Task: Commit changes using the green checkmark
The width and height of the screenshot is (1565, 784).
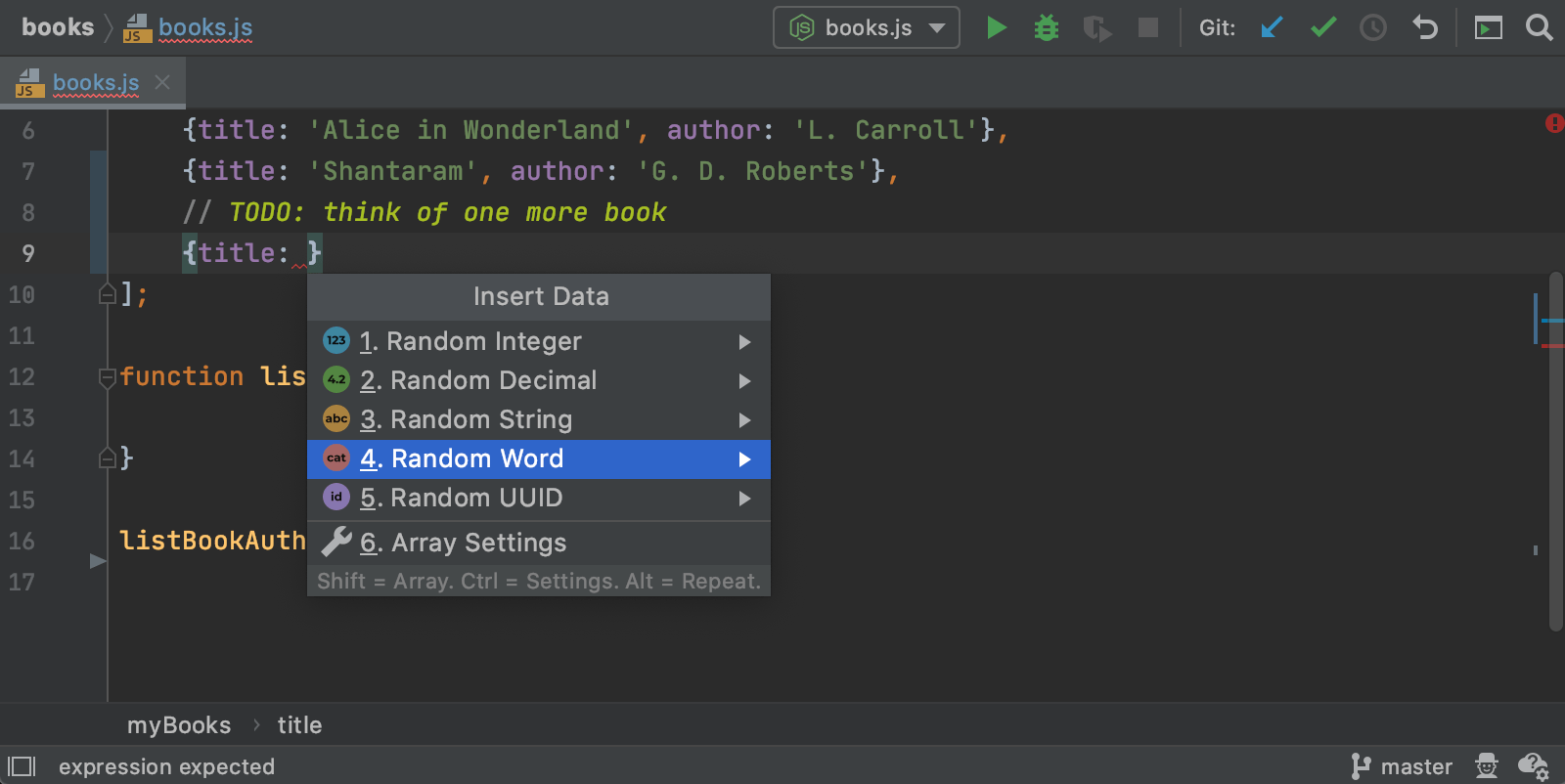Action: [x=1322, y=27]
